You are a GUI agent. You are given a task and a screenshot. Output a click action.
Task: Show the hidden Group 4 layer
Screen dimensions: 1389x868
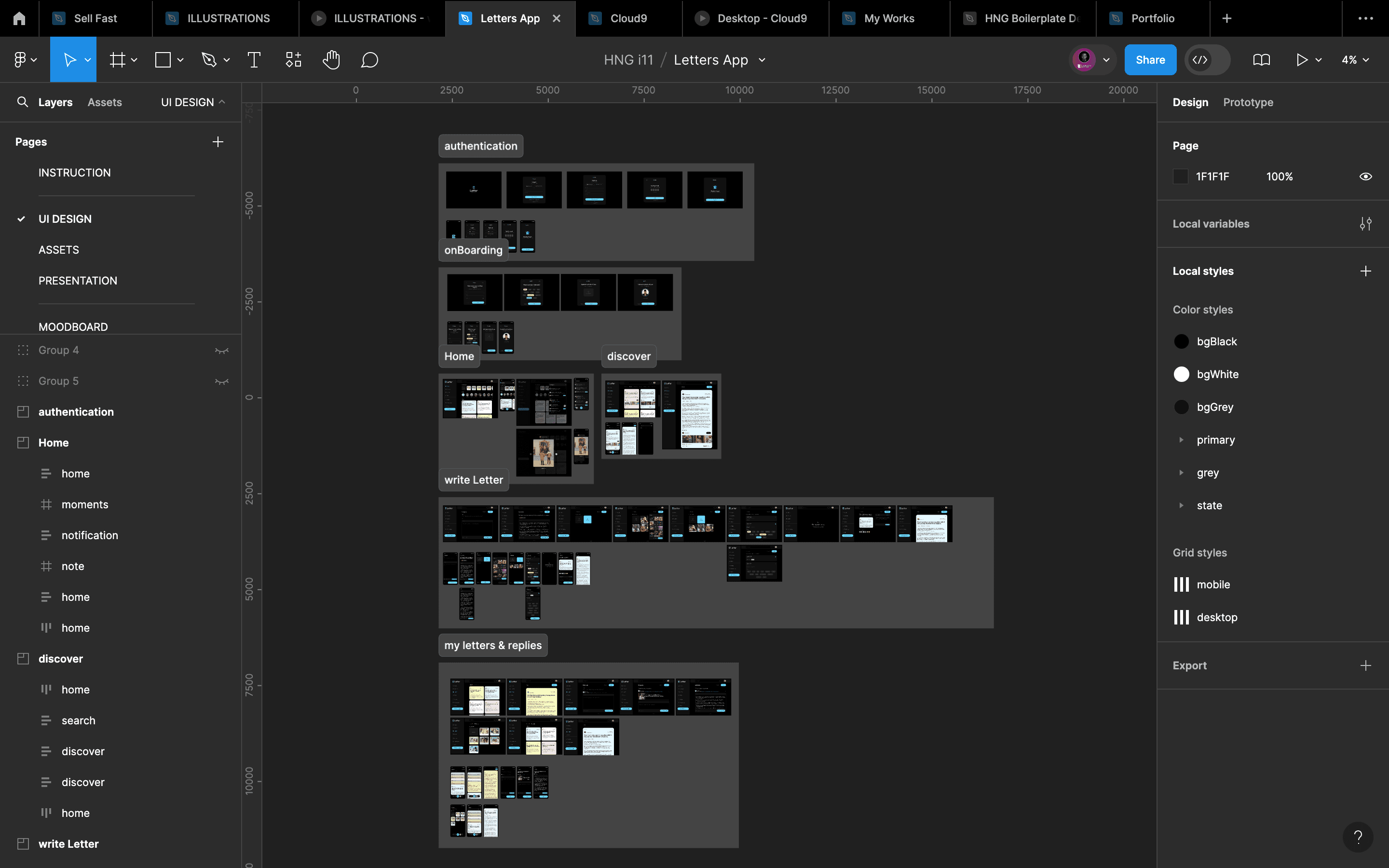221,350
